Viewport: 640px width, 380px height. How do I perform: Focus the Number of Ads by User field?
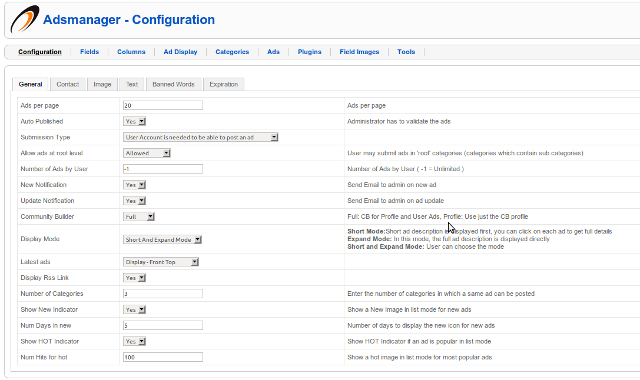coord(163,169)
